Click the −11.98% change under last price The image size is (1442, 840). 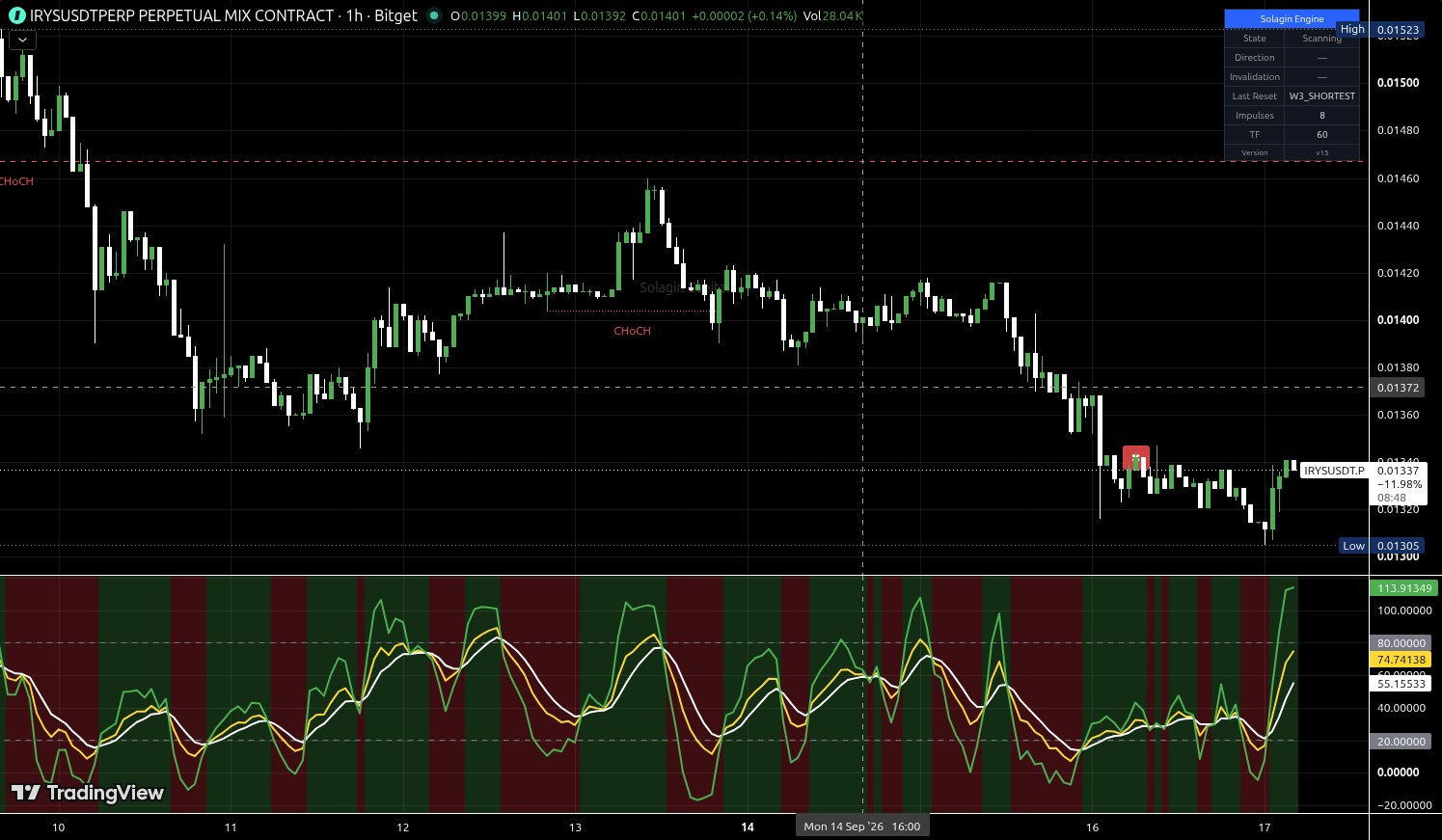click(x=1400, y=484)
